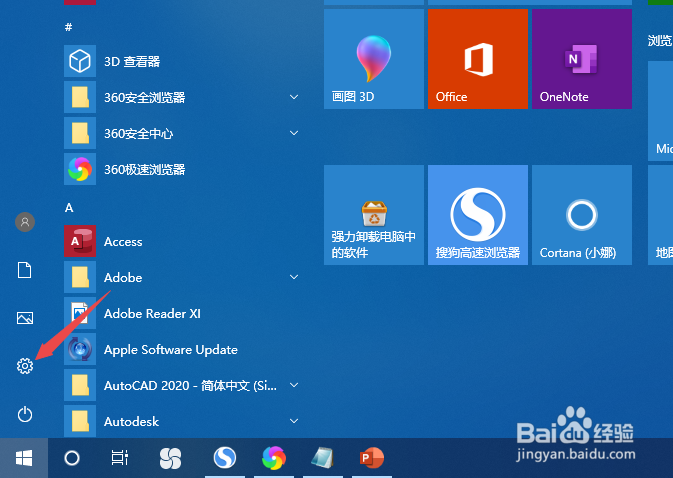Launch 3D 查看器 app icon

tap(80, 61)
